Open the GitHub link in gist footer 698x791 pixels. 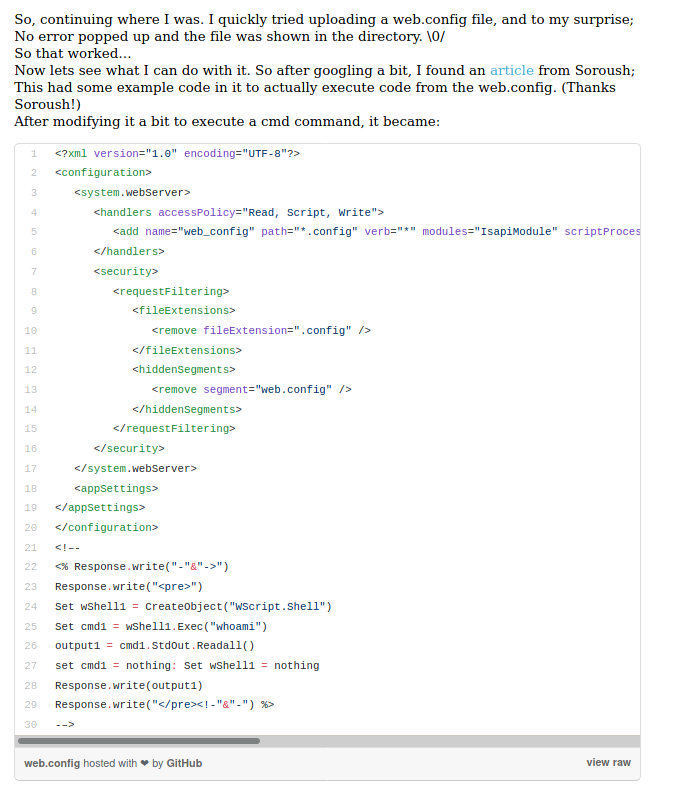tap(184, 763)
